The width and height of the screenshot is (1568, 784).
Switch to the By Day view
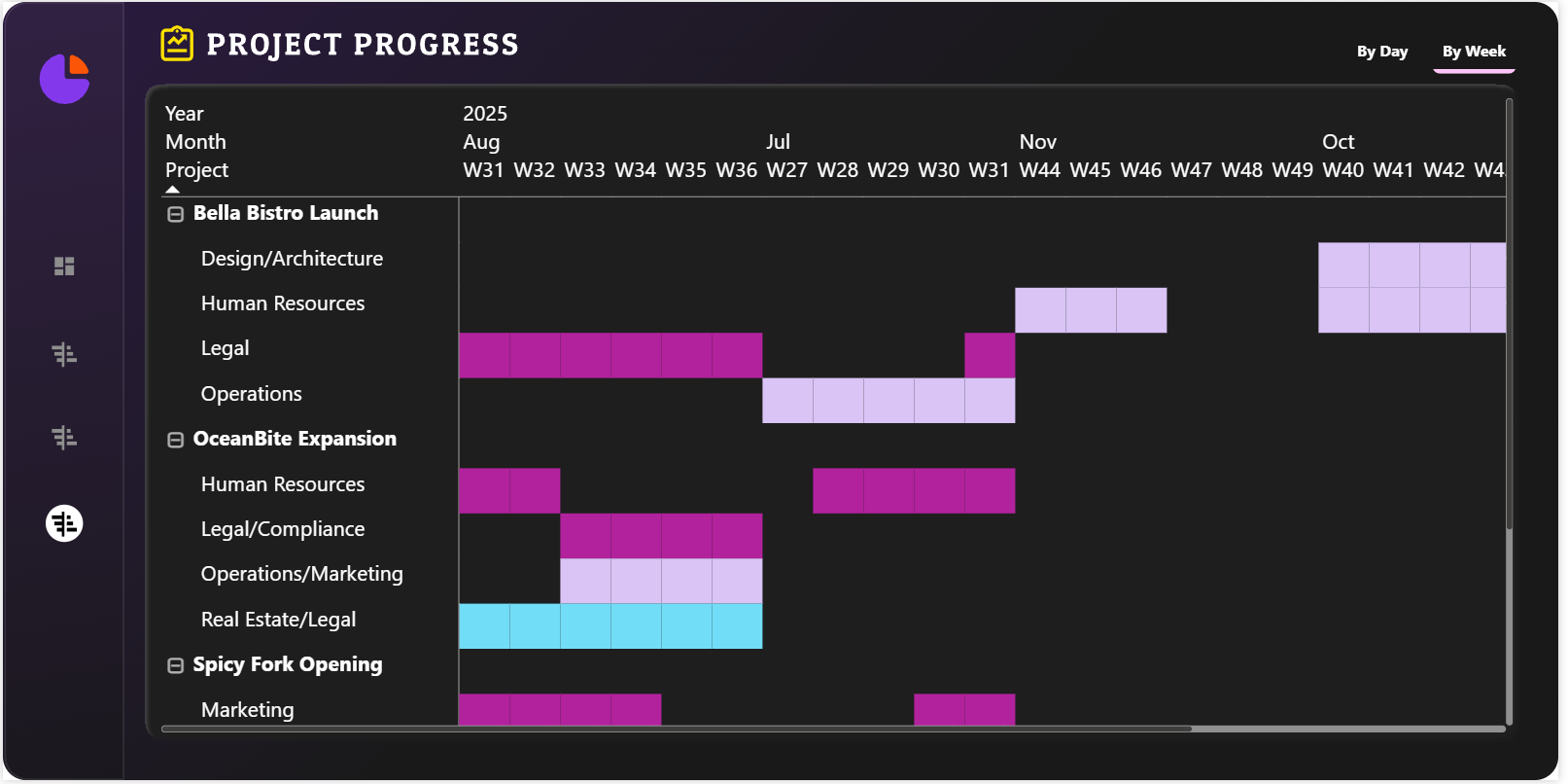pyautogui.click(x=1381, y=52)
